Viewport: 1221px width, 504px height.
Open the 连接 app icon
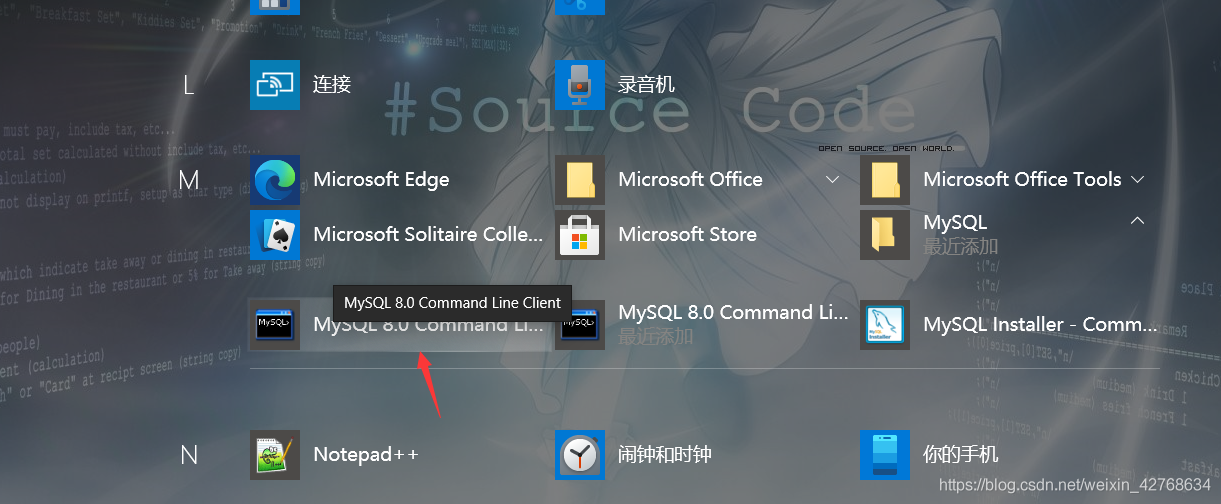coord(275,85)
